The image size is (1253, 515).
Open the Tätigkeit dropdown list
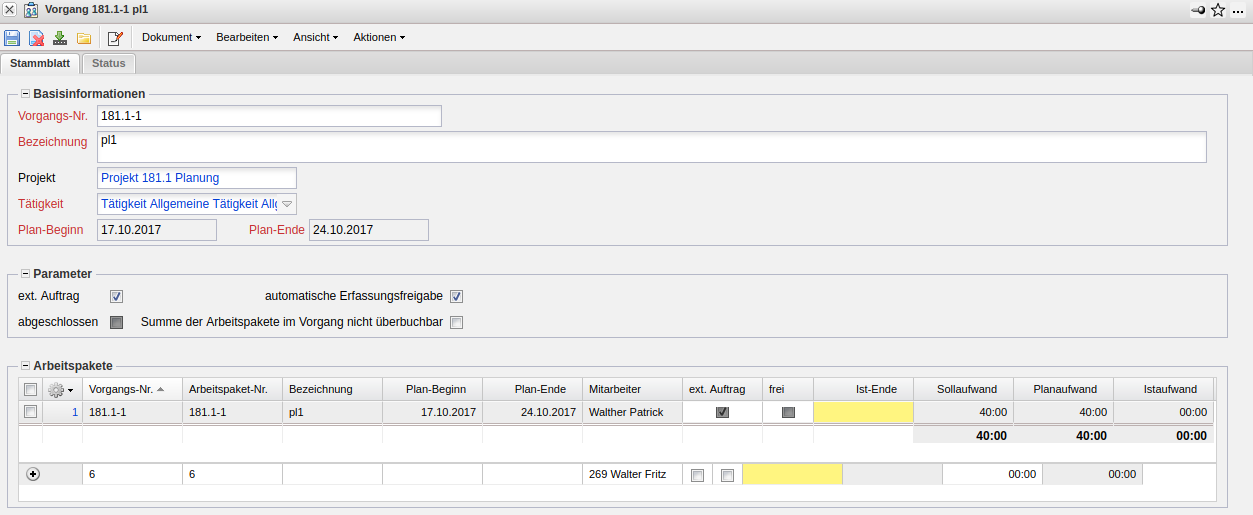pyautogui.click(x=287, y=204)
